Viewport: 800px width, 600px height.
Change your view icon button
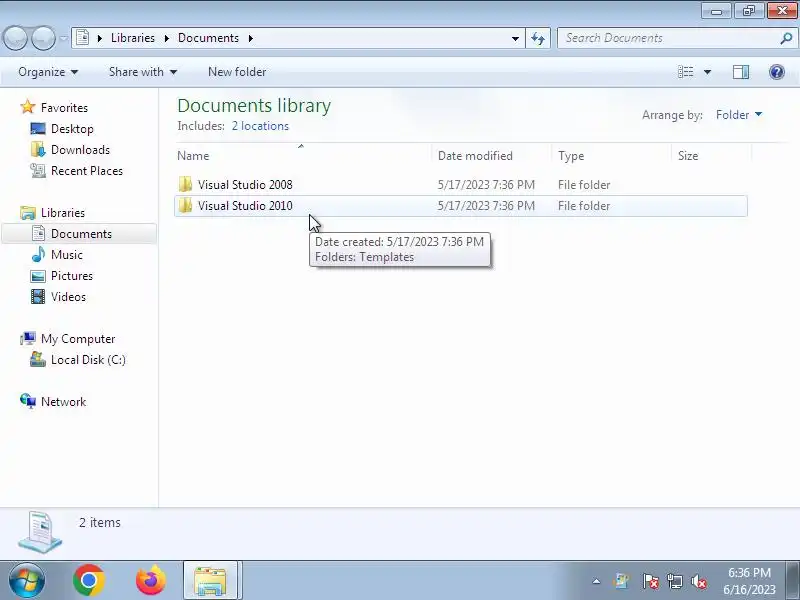pyautogui.click(x=685, y=72)
